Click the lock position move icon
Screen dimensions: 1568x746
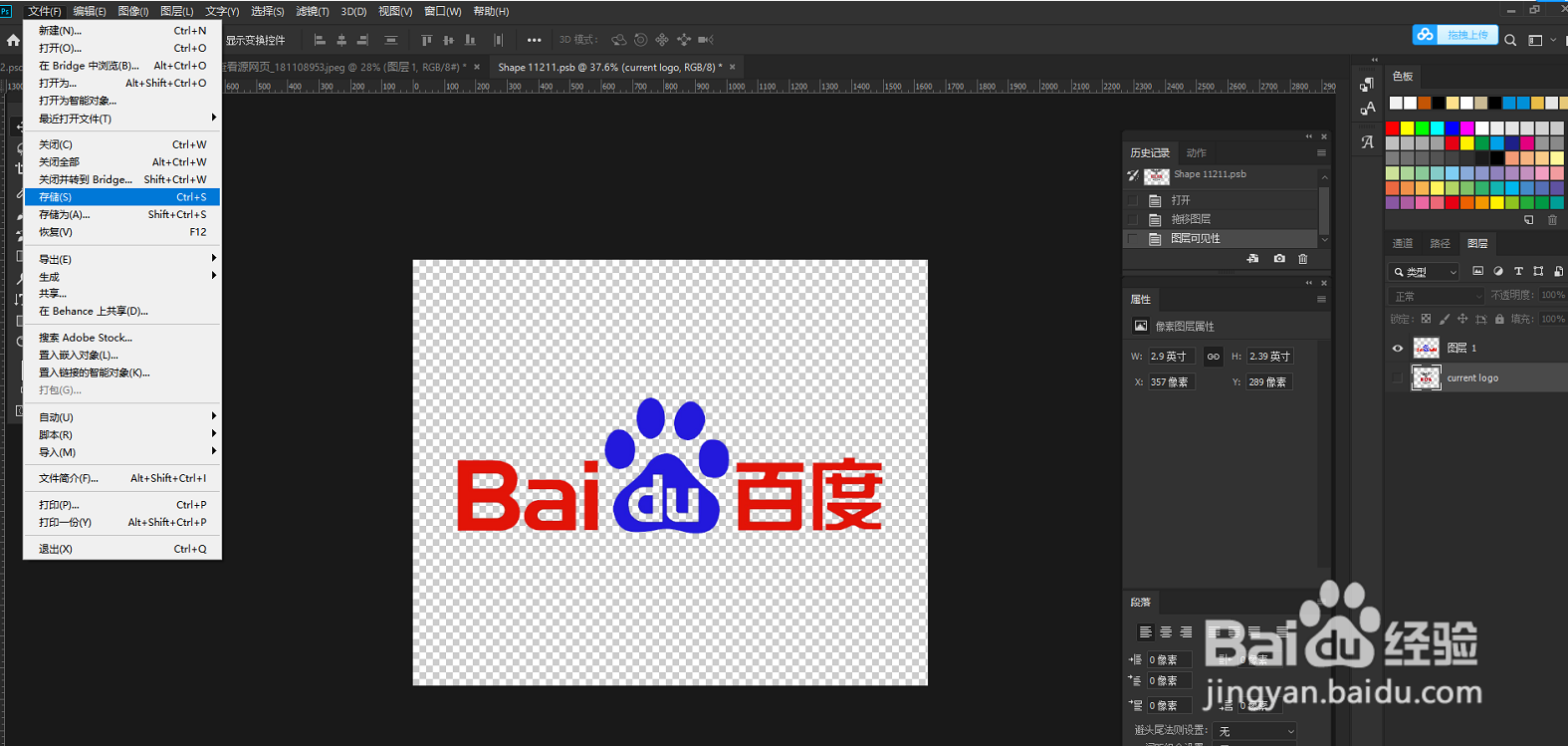(1462, 319)
